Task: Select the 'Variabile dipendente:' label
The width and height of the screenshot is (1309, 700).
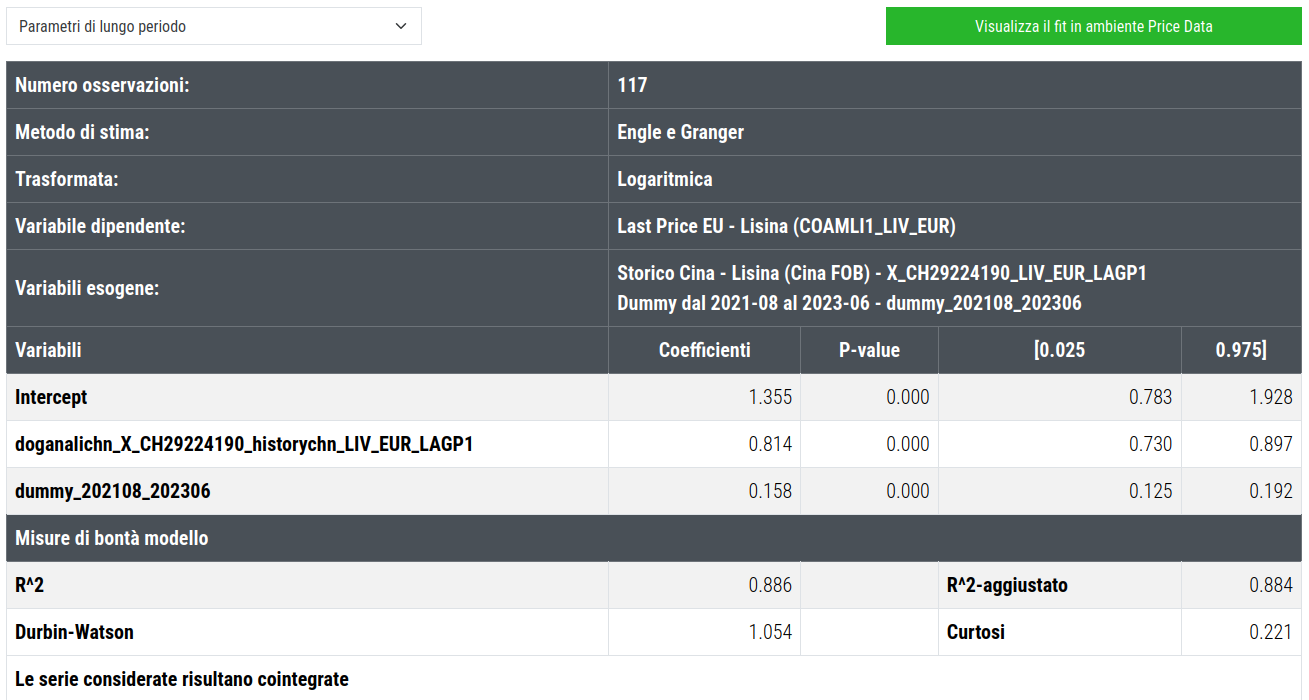Action: tap(101, 226)
